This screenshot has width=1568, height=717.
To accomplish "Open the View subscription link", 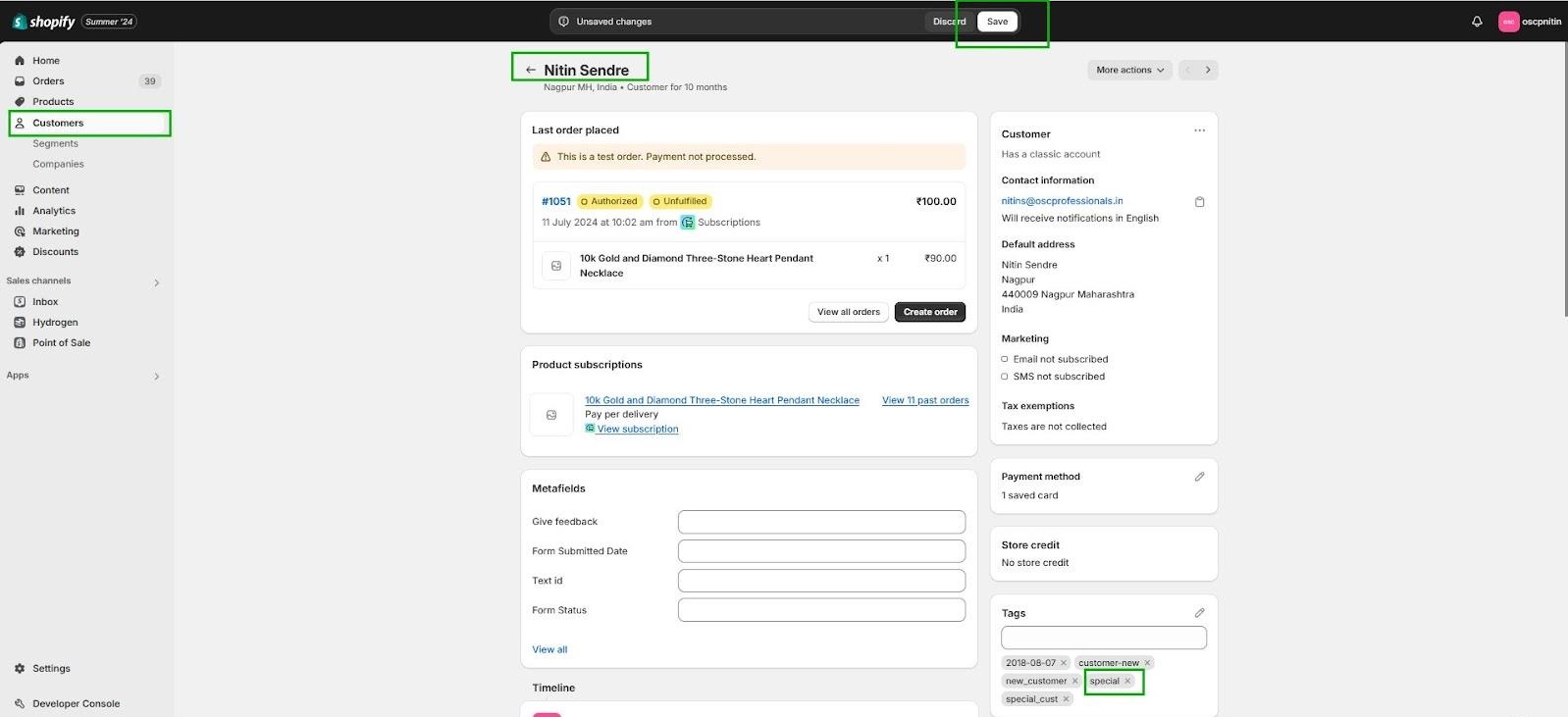I will pos(637,429).
